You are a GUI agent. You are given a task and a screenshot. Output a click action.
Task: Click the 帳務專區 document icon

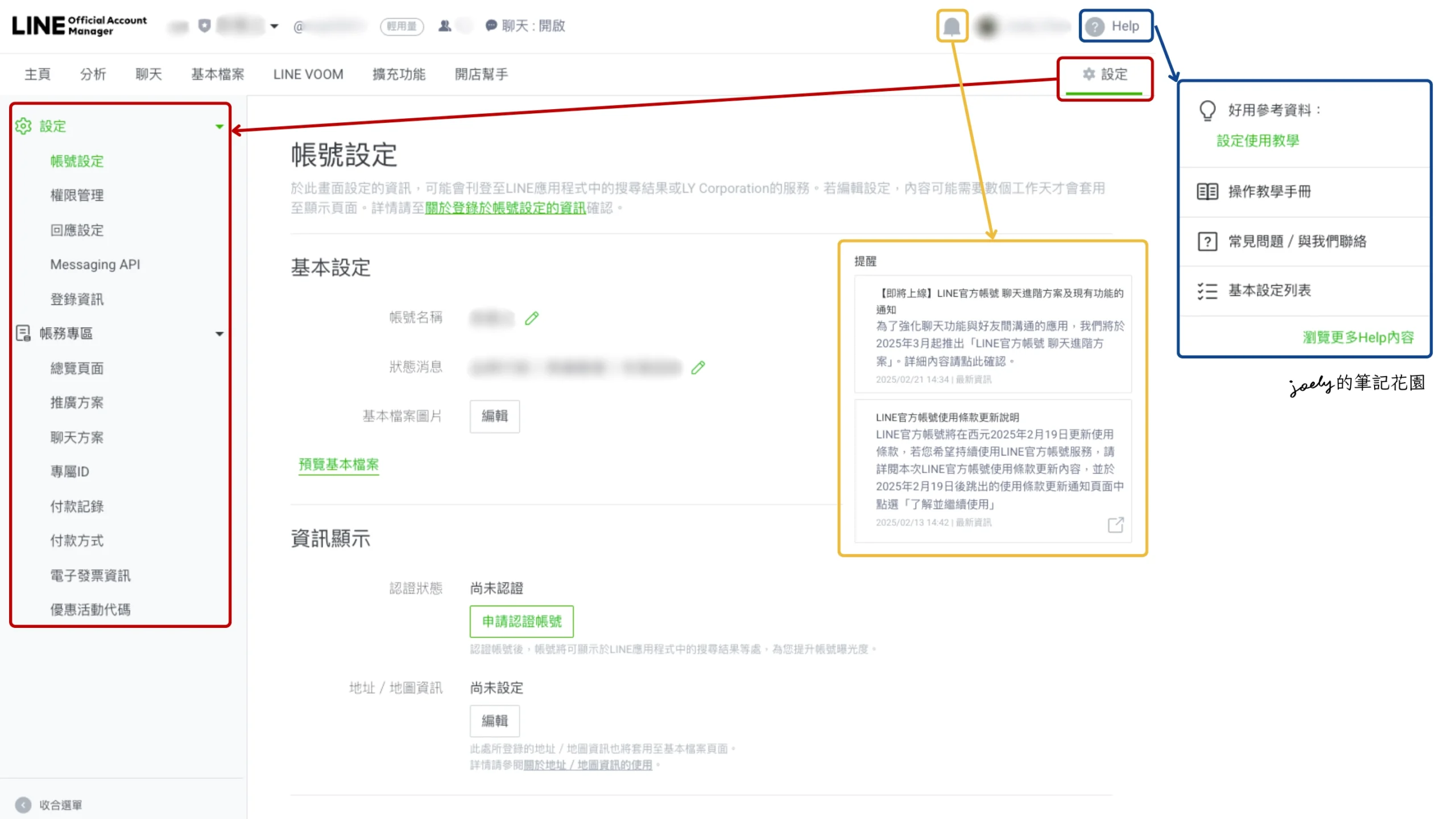pyautogui.click(x=23, y=333)
